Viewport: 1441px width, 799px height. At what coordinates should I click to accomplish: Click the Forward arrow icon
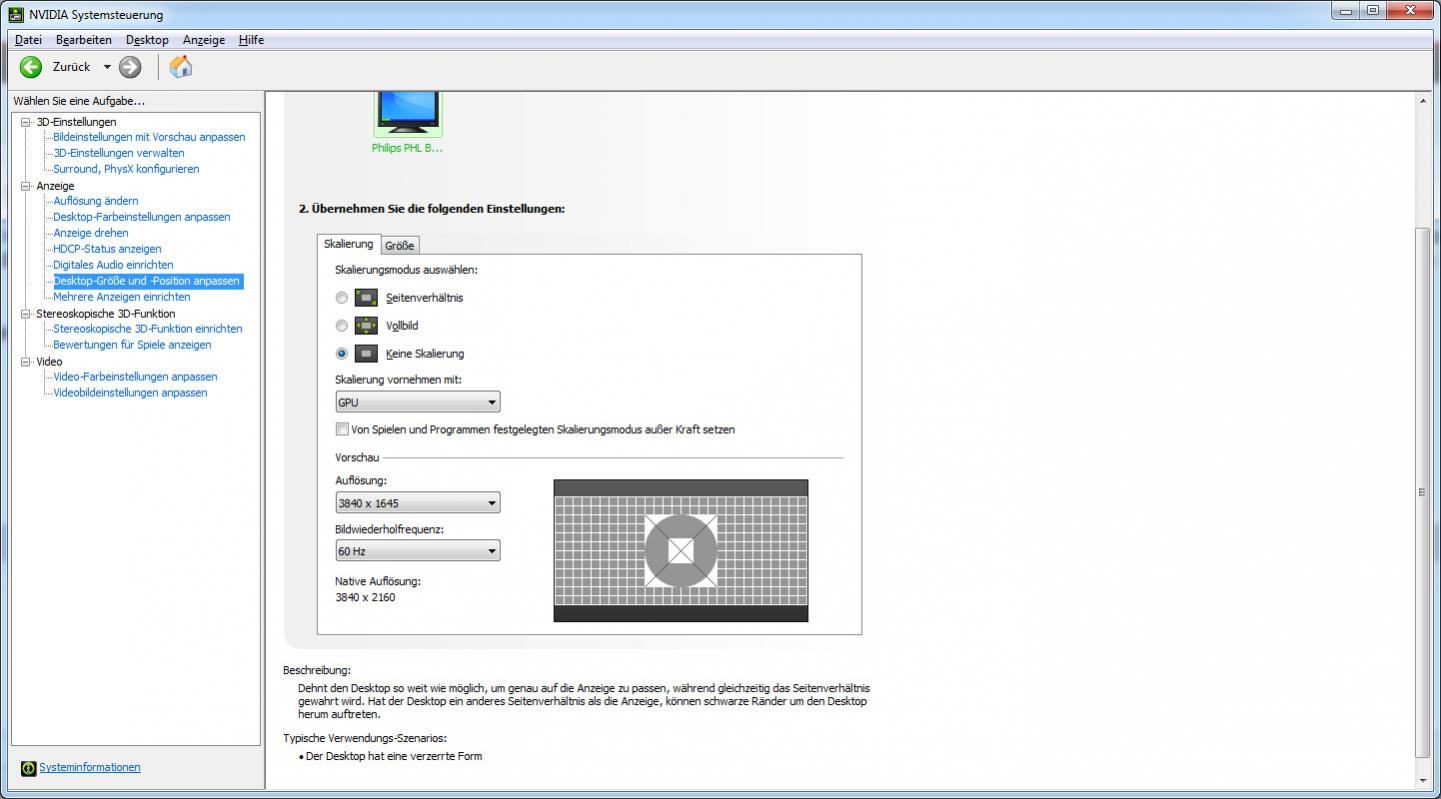point(130,67)
